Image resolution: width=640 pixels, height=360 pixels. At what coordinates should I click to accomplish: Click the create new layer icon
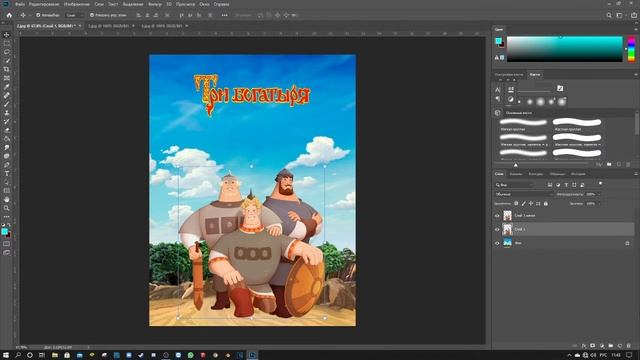[x=620, y=346]
